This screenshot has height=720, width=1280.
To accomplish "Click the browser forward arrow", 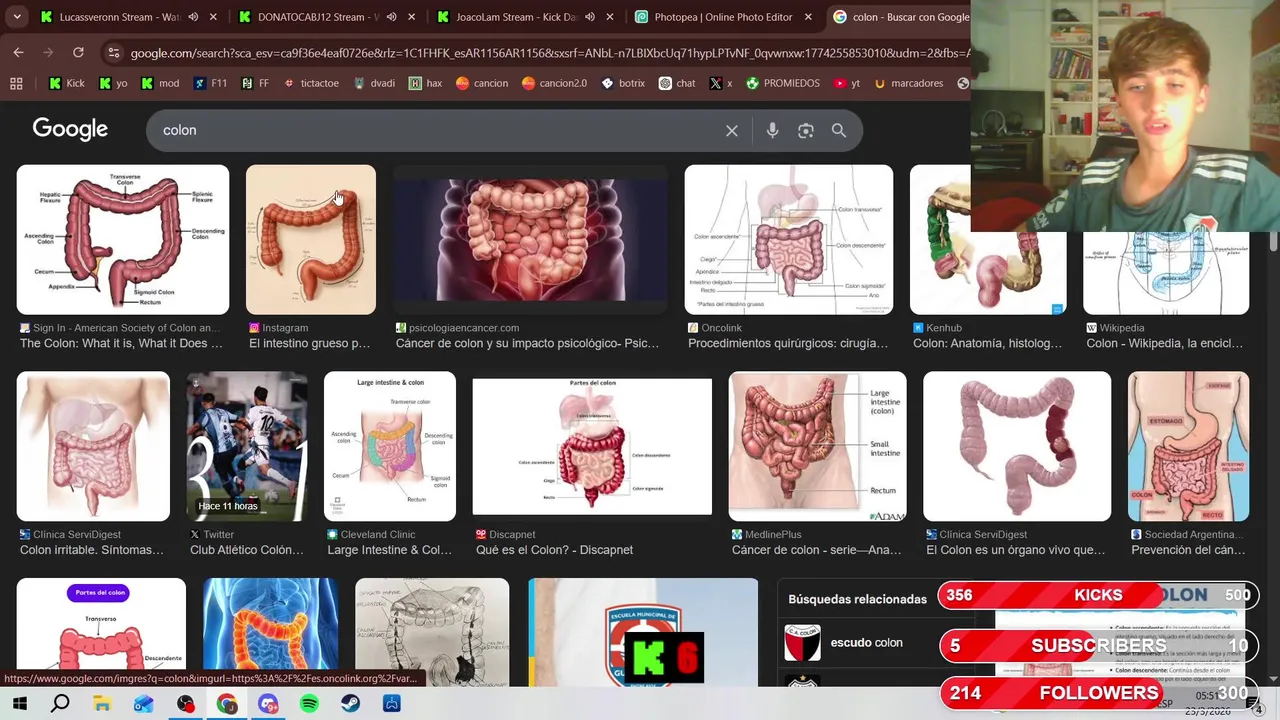I will tap(48, 52).
